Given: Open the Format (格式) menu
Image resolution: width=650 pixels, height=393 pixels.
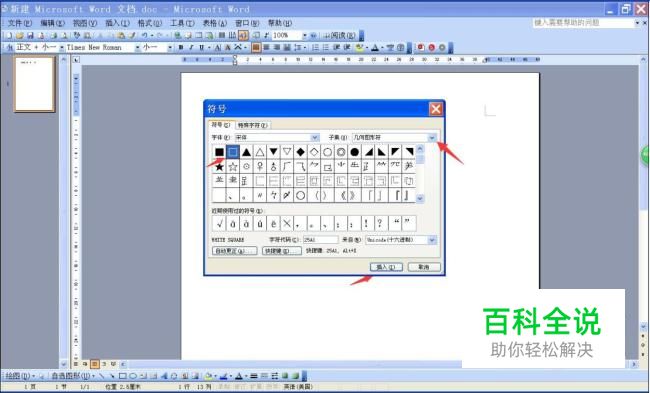Looking at the screenshot, I should point(150,23).
